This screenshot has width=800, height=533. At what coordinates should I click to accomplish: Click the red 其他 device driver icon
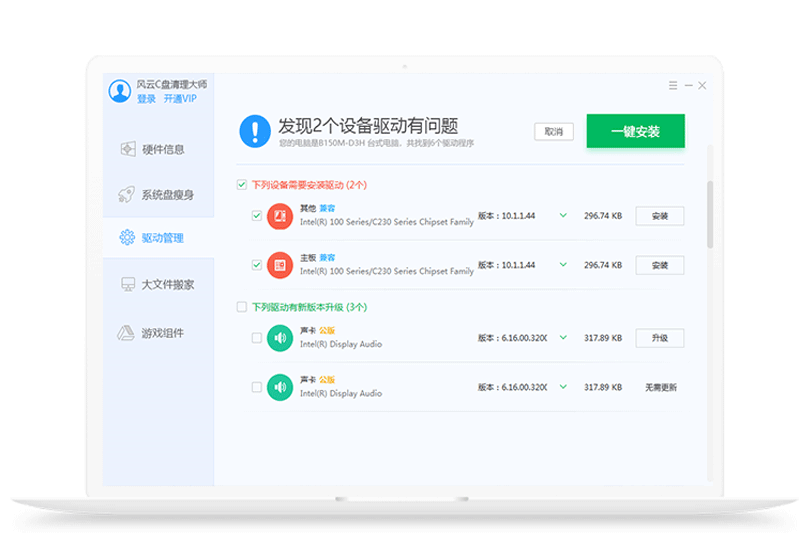coord(280,216)
